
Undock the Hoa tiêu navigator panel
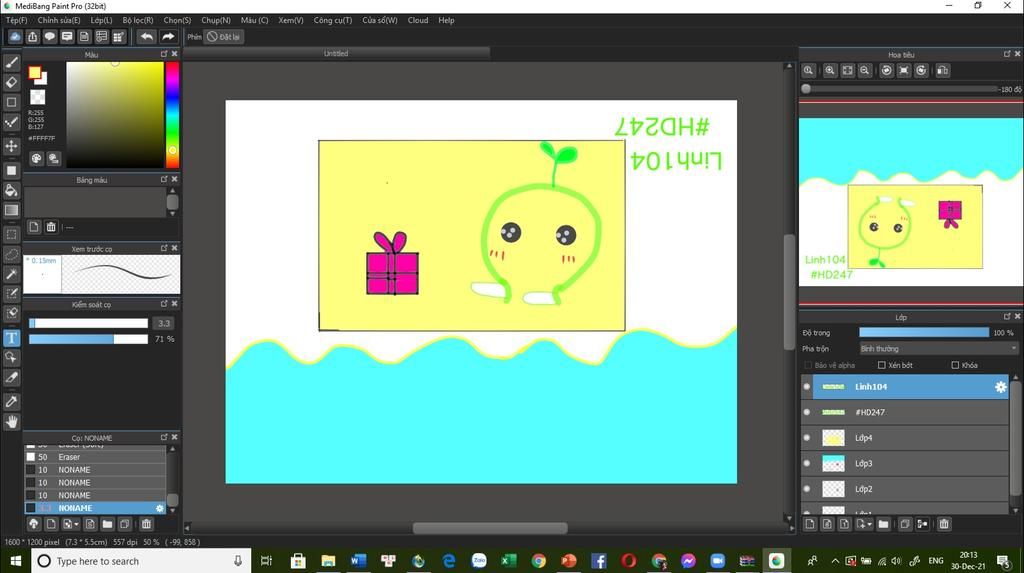(1007, 54)
